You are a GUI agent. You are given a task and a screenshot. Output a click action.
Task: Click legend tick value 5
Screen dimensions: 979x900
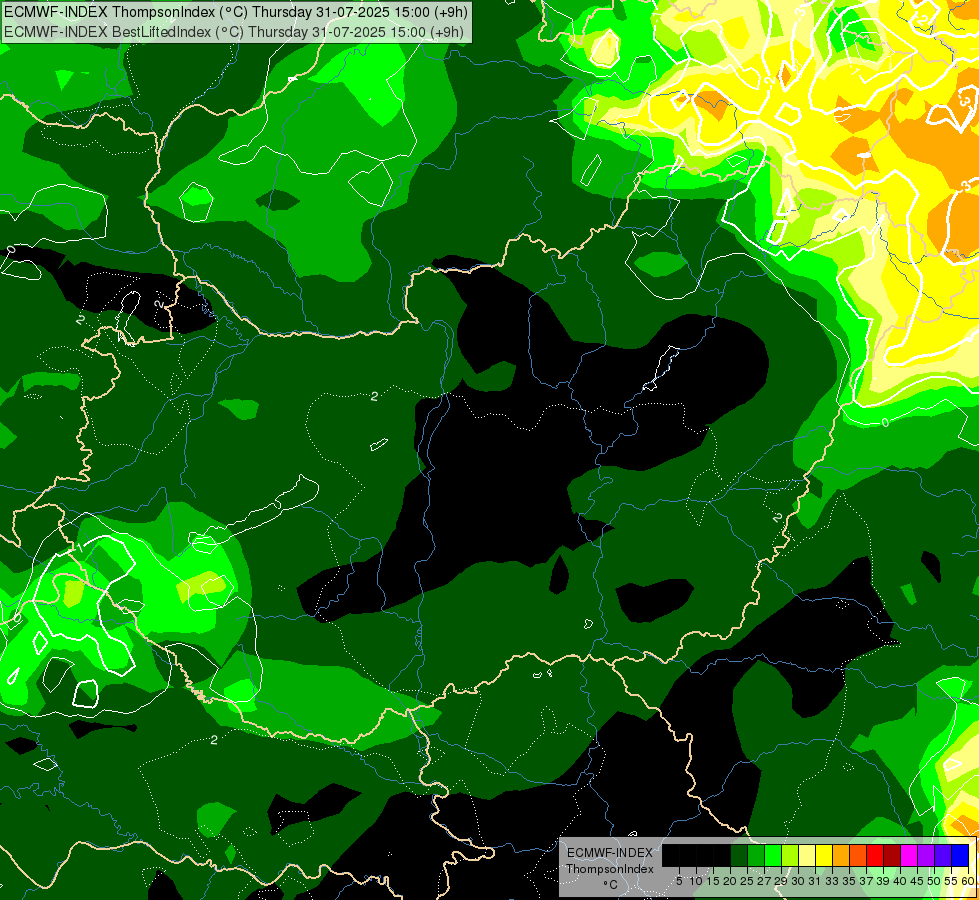tap(679, 881)
